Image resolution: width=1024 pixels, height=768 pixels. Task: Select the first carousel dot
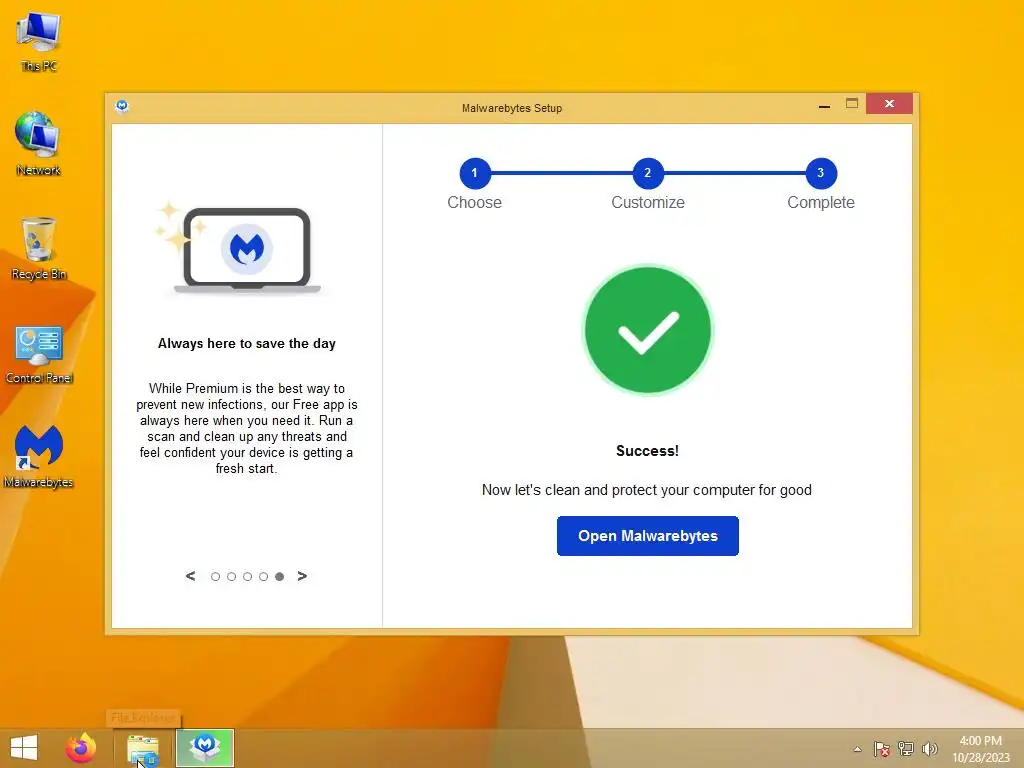click(x=215, y=577)
